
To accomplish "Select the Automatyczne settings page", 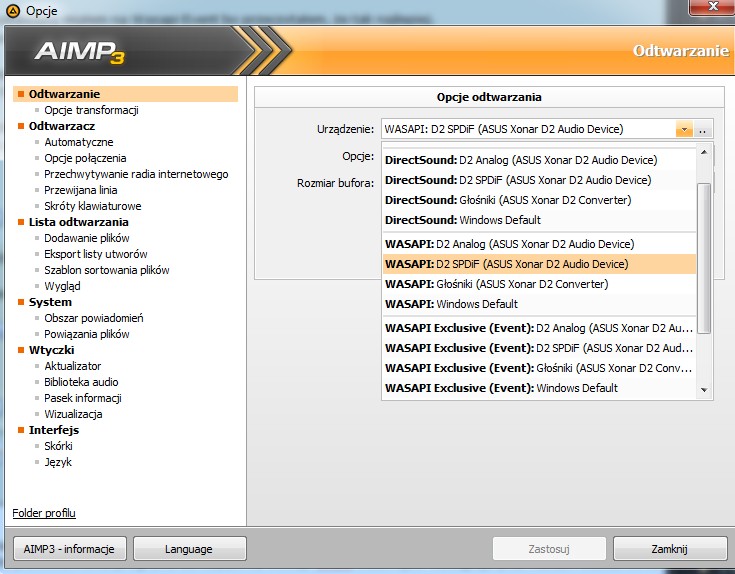I will coord(79,142).
